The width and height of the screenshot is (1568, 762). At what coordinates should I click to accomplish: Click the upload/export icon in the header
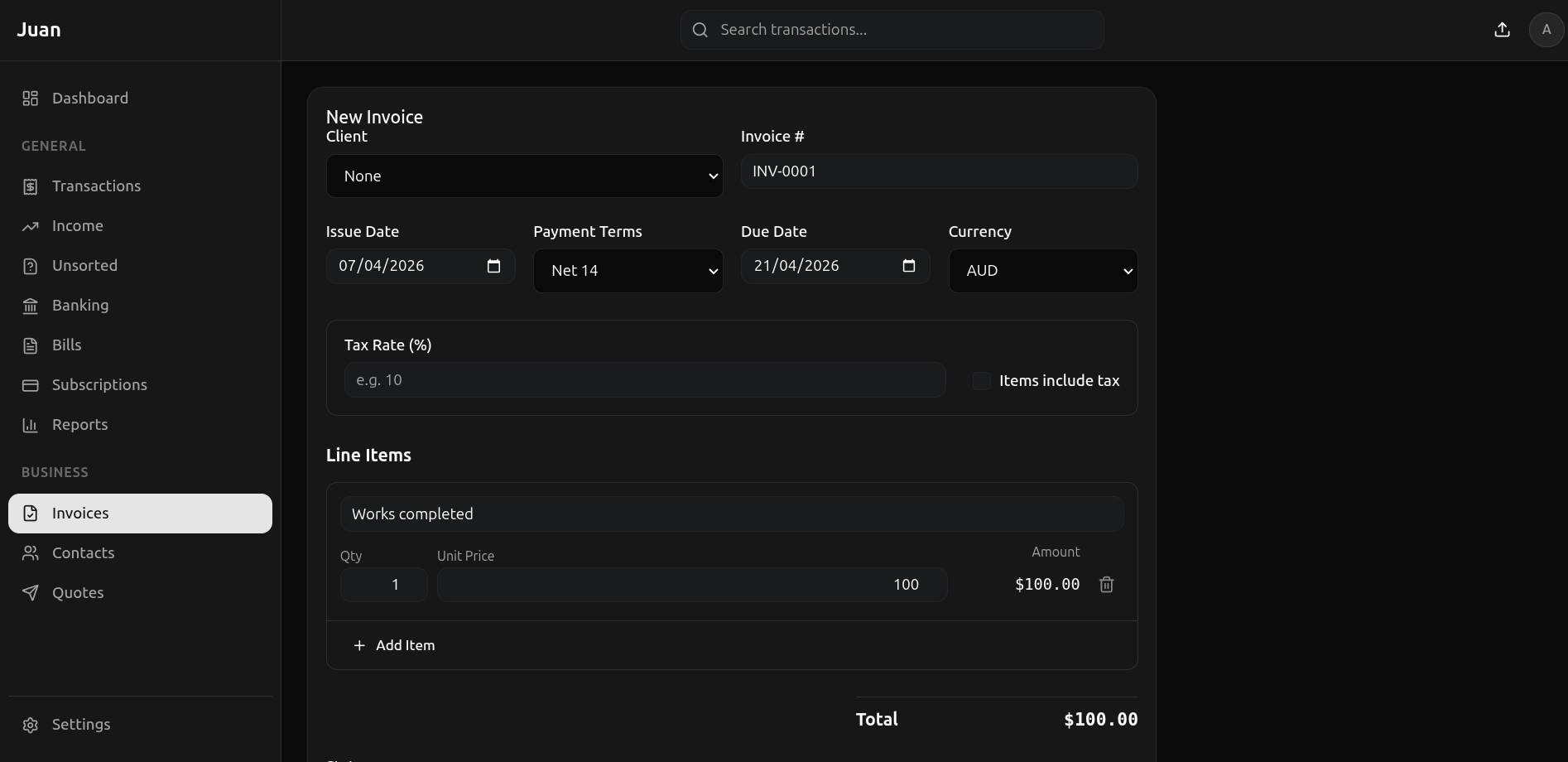[x=1502, y=29]
